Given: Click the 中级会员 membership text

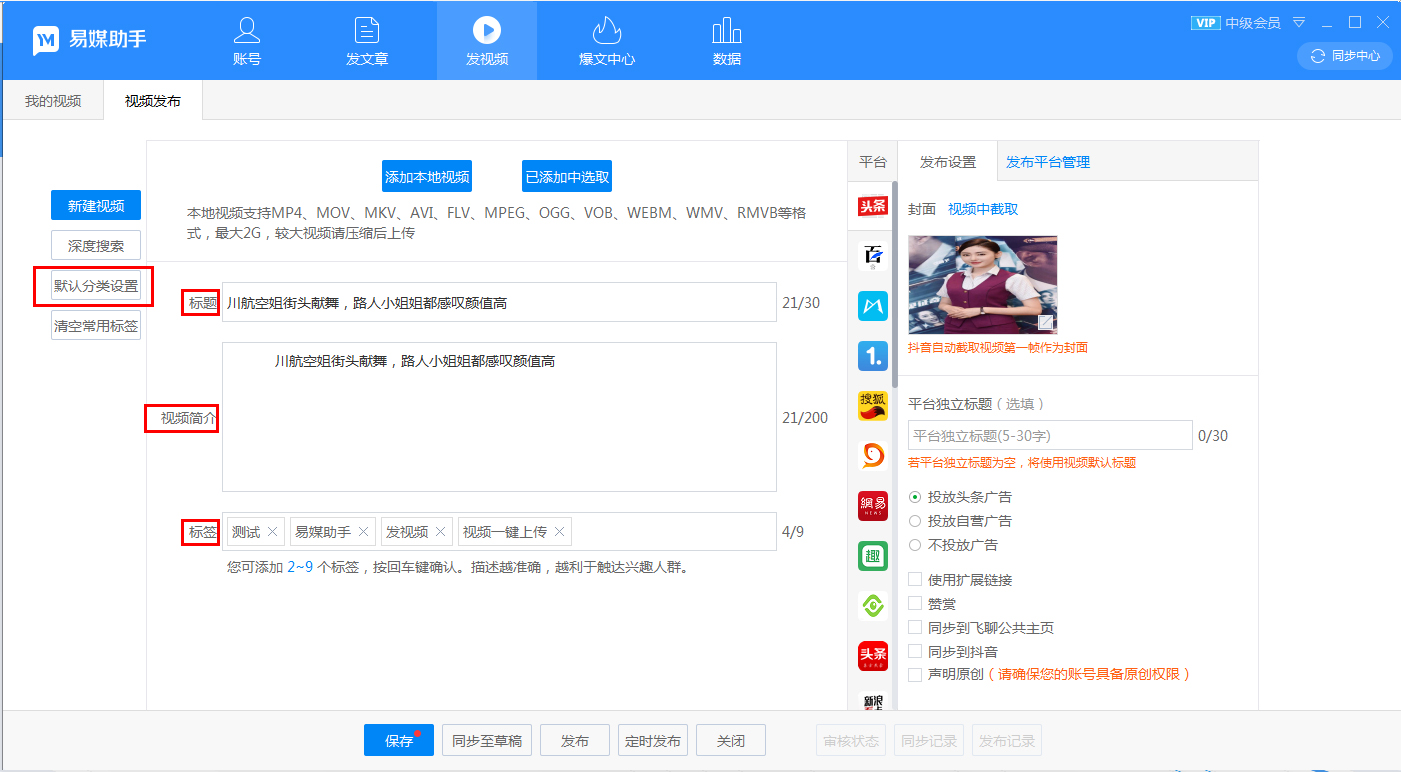Looking at the screenshot, I should tap(1253, 23).
